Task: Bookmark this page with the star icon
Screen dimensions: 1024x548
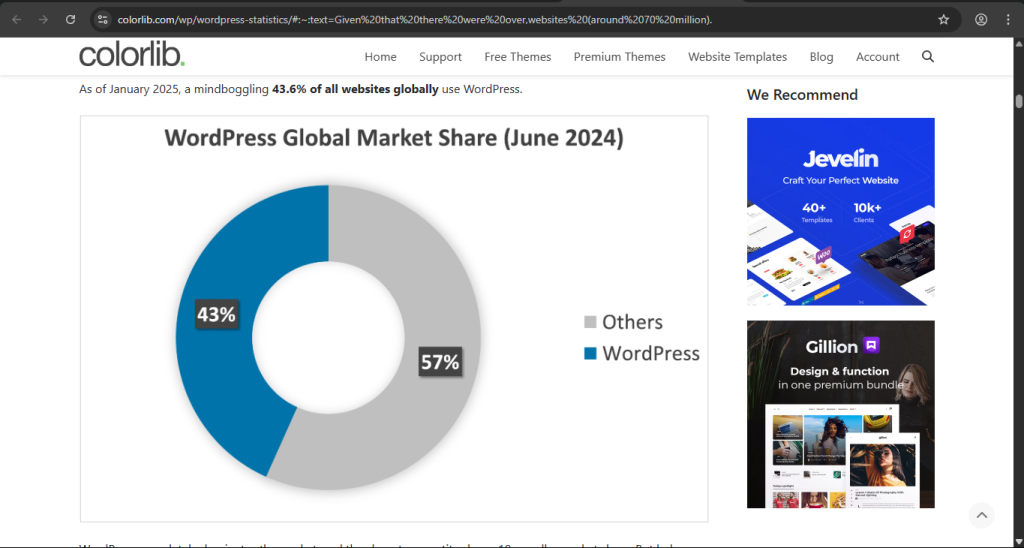Action: [x=944, y=20]
